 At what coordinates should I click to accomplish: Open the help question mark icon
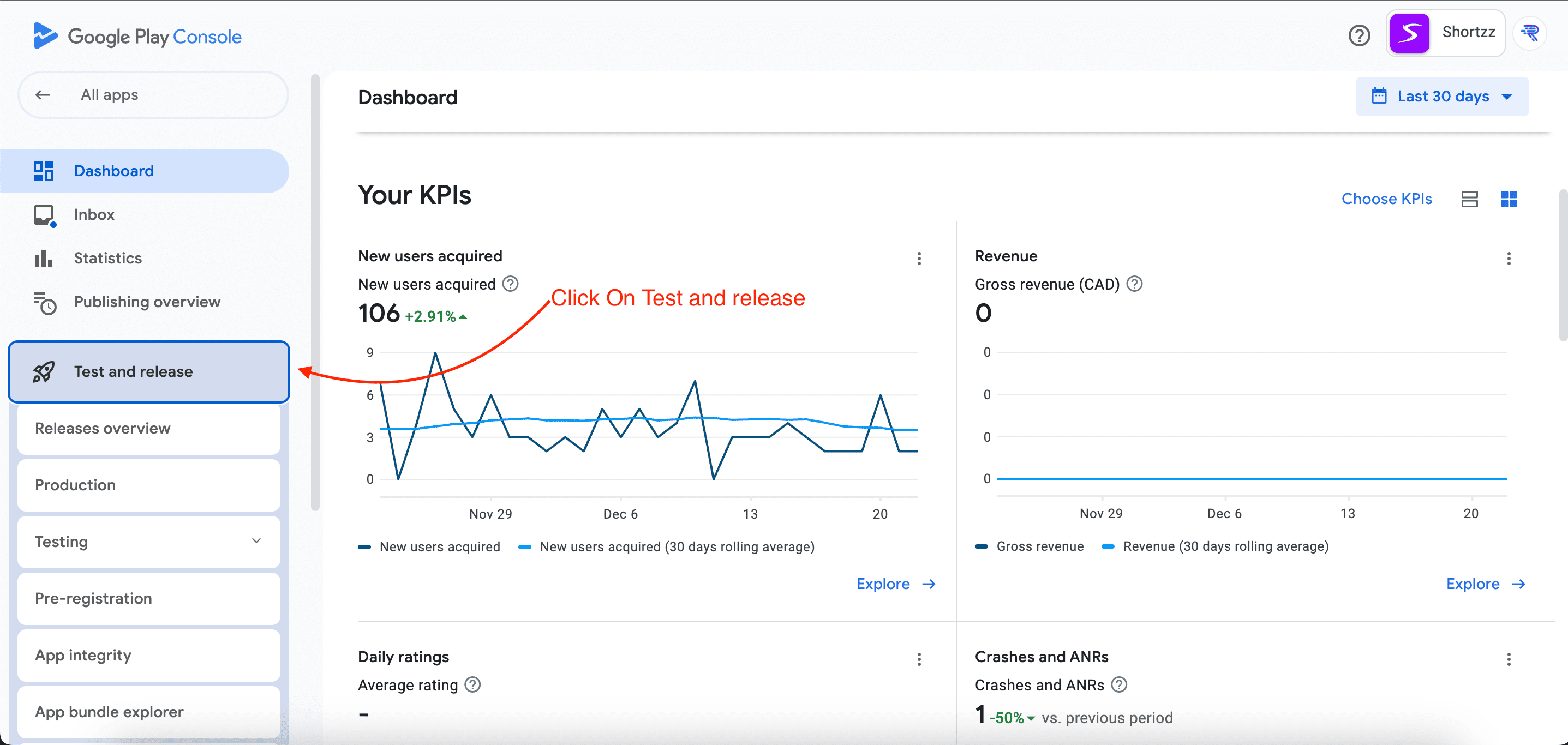[1359, 35]
